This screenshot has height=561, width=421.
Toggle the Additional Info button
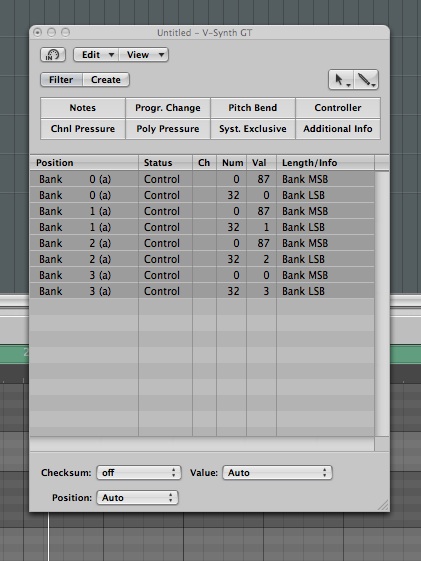coord(338,129)
